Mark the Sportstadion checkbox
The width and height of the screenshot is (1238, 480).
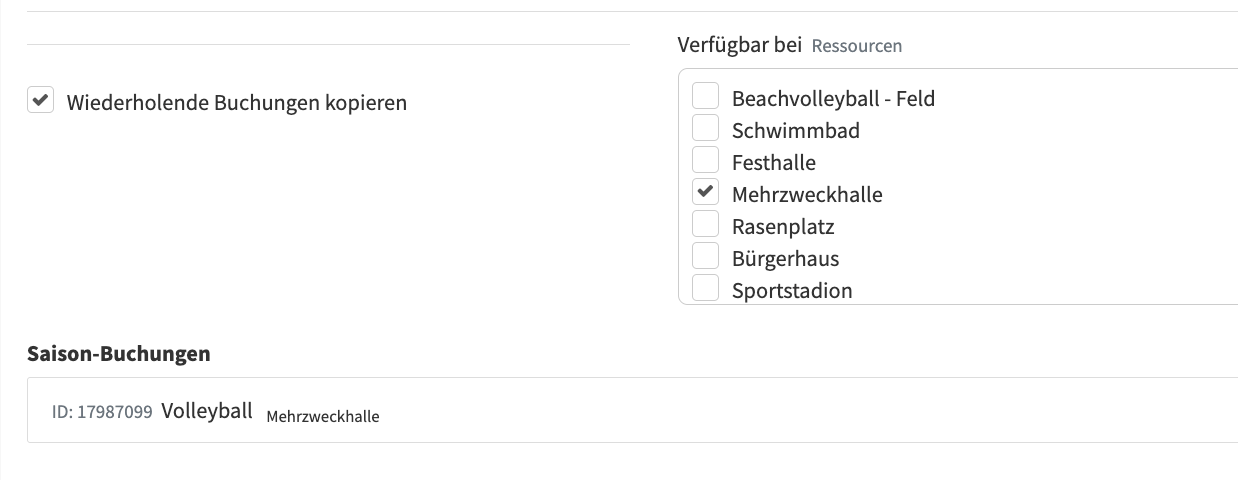[x=706, y=289]
